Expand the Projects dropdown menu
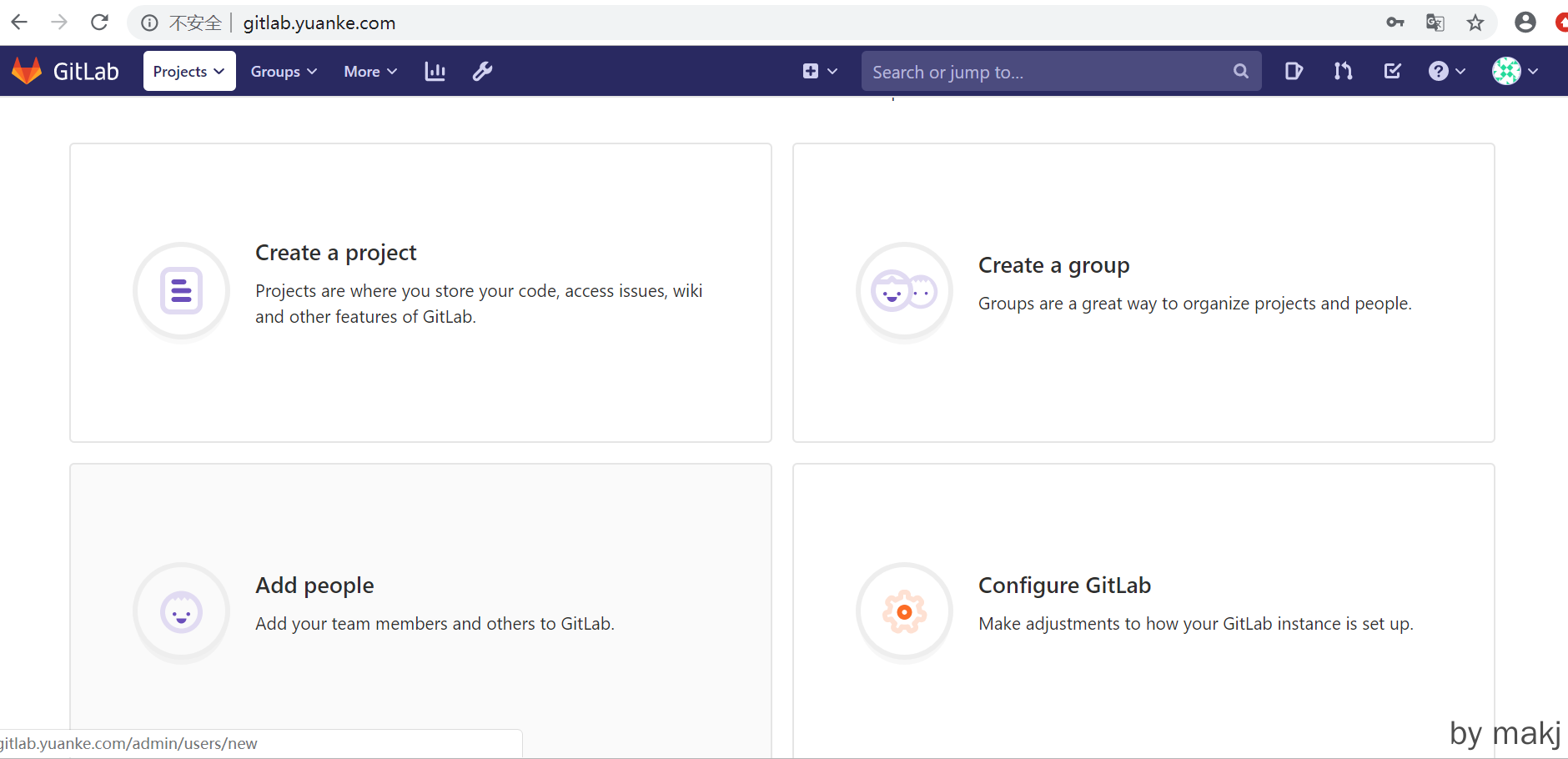 click(x=189, y=72)
